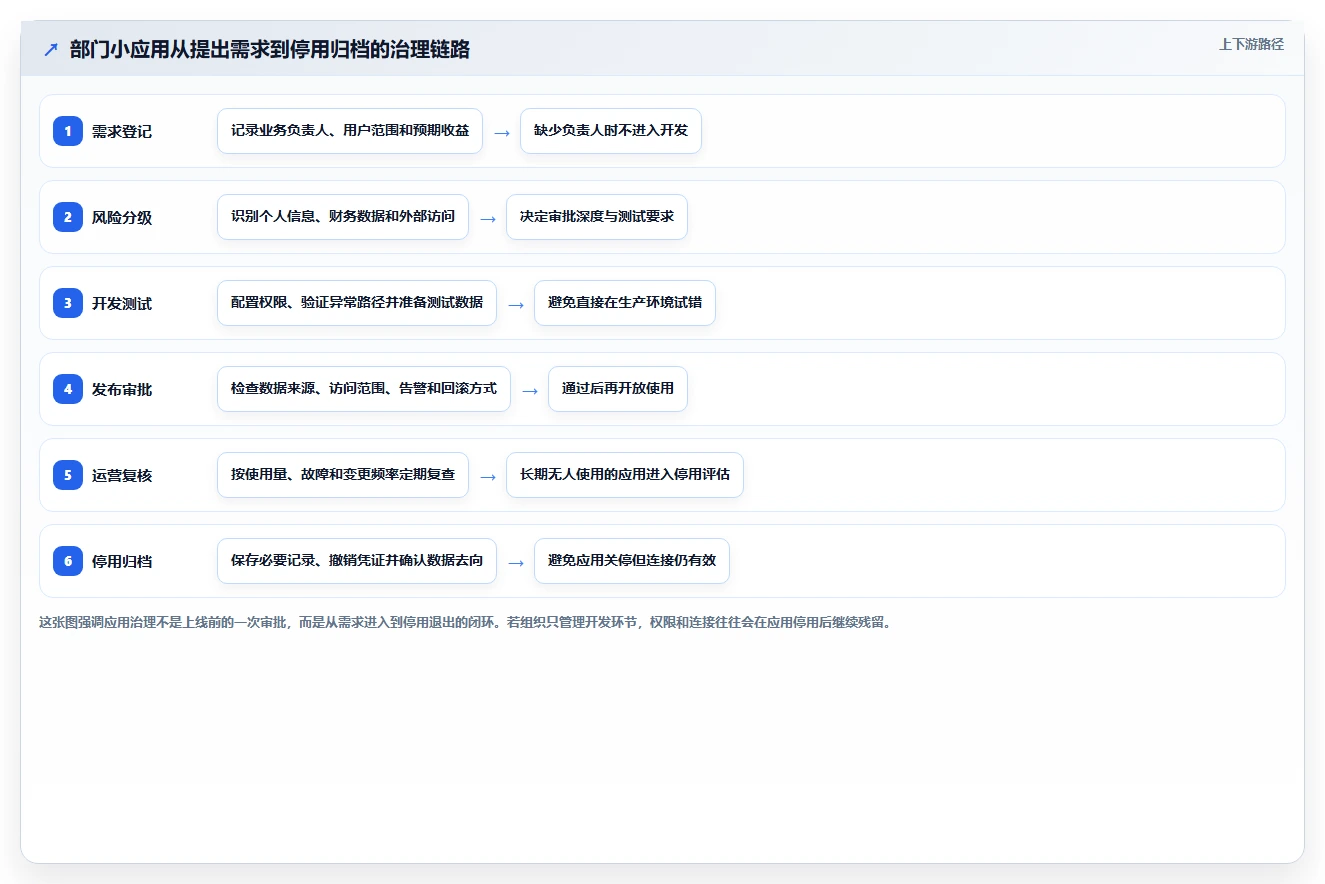
Task: Open the 识别个人信息、财务数据和外部访问 card
Action: [x=343, y=217]
